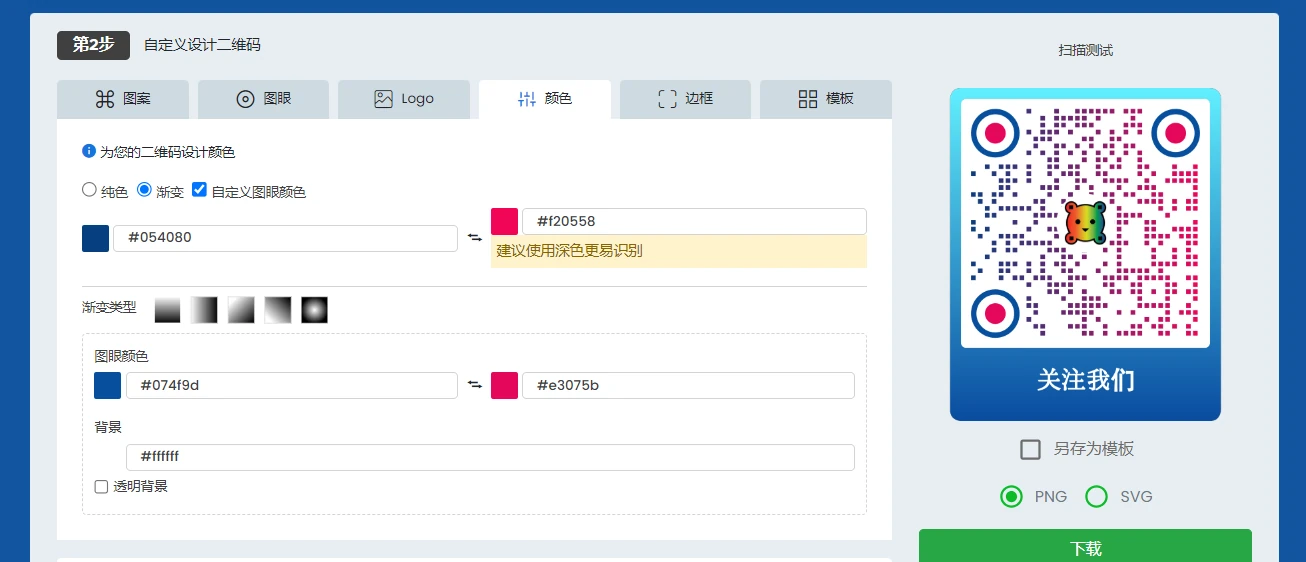The image size is (1306, 562).
Task: Click the 第2步 step badge
Action: (93, 45)
